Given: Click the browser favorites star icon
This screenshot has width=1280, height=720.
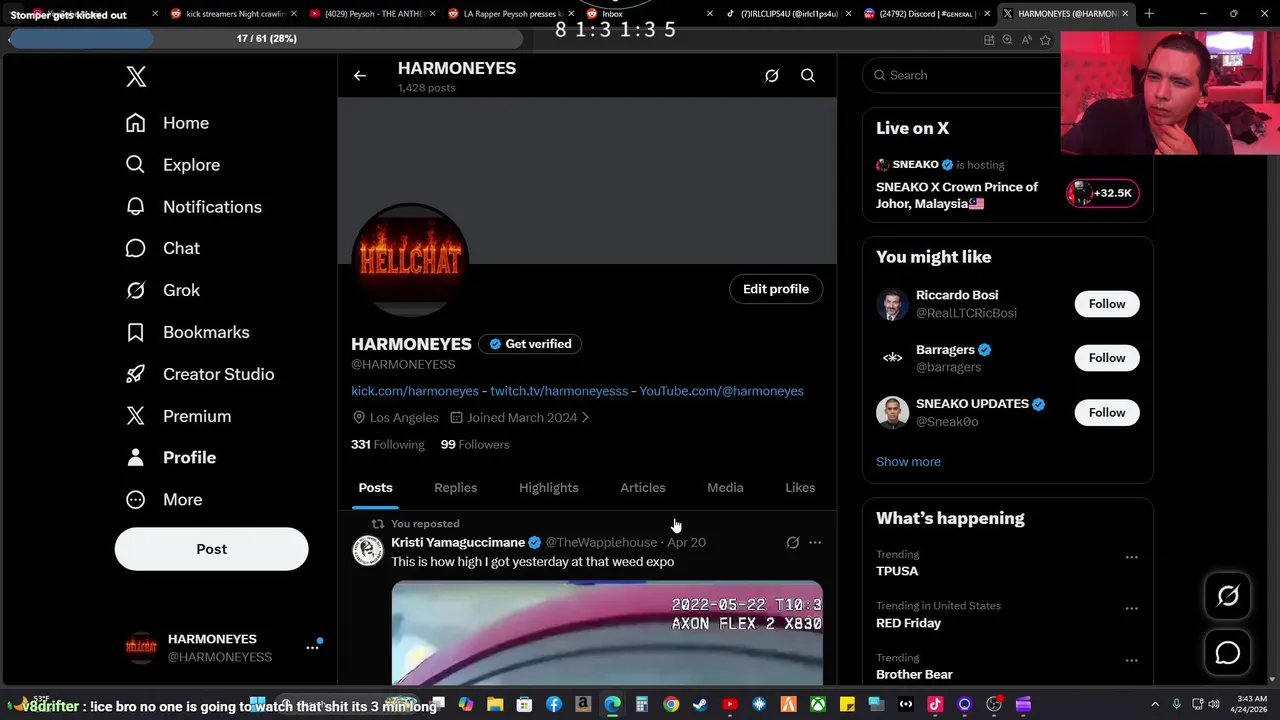Looking at the screenshot, I should coord(1045,40).
